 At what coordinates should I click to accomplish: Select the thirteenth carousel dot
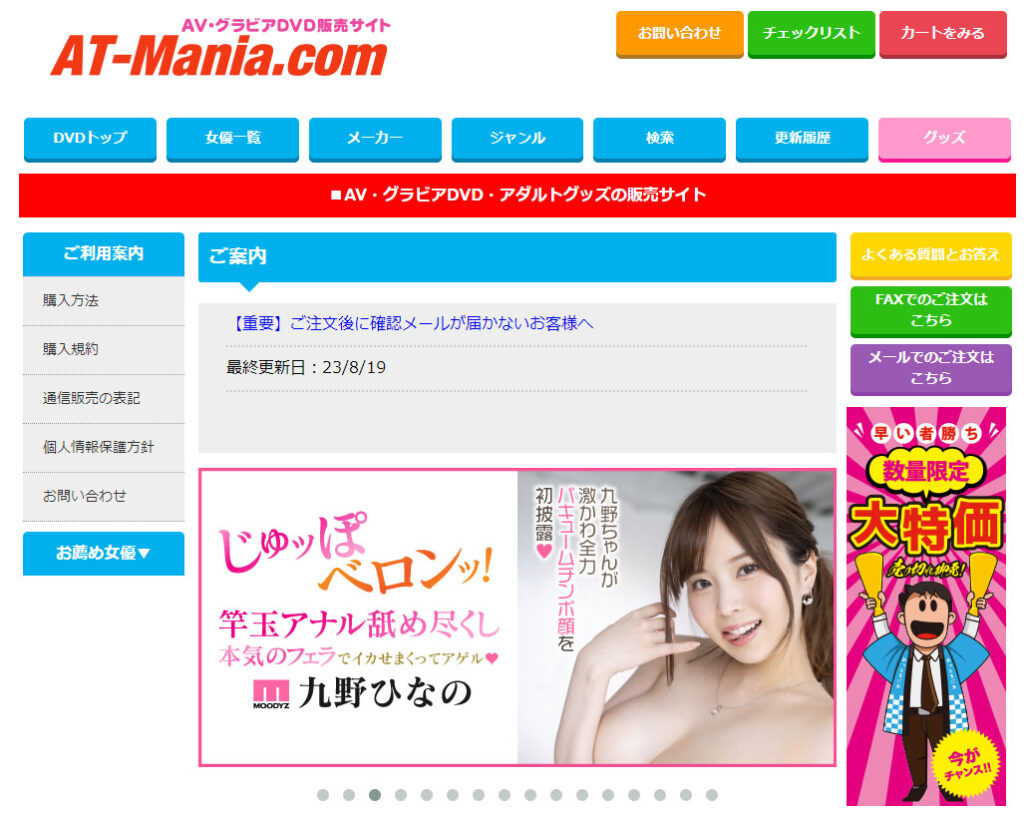point(634,795)
